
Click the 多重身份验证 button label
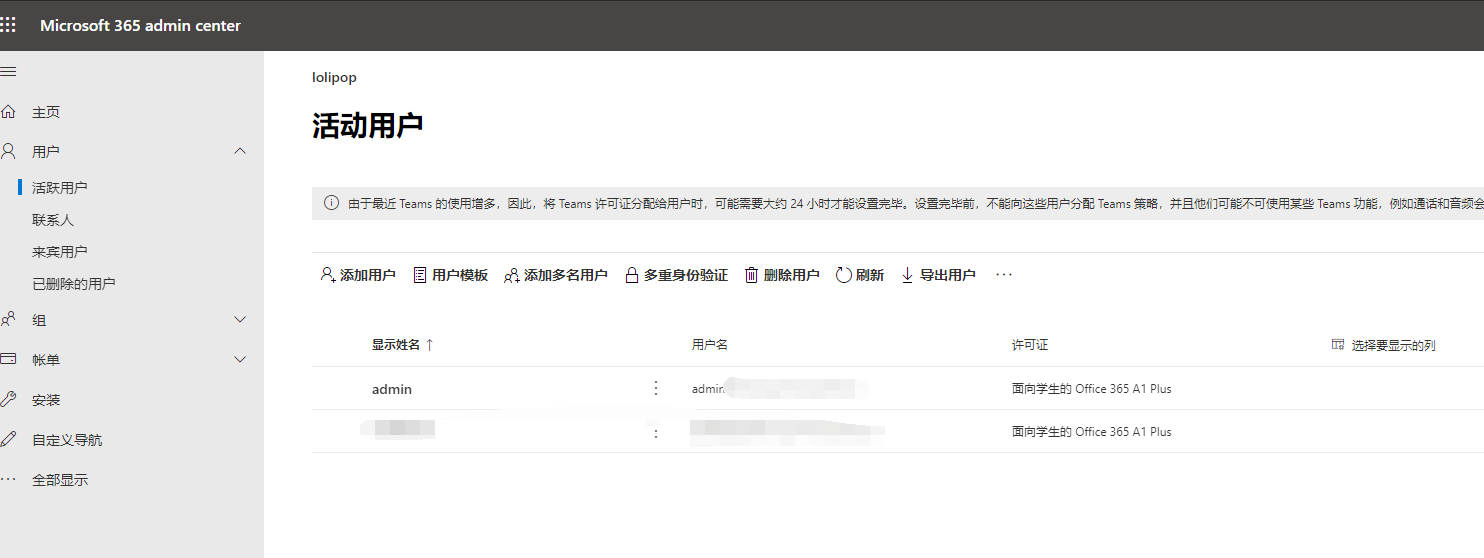686,275
